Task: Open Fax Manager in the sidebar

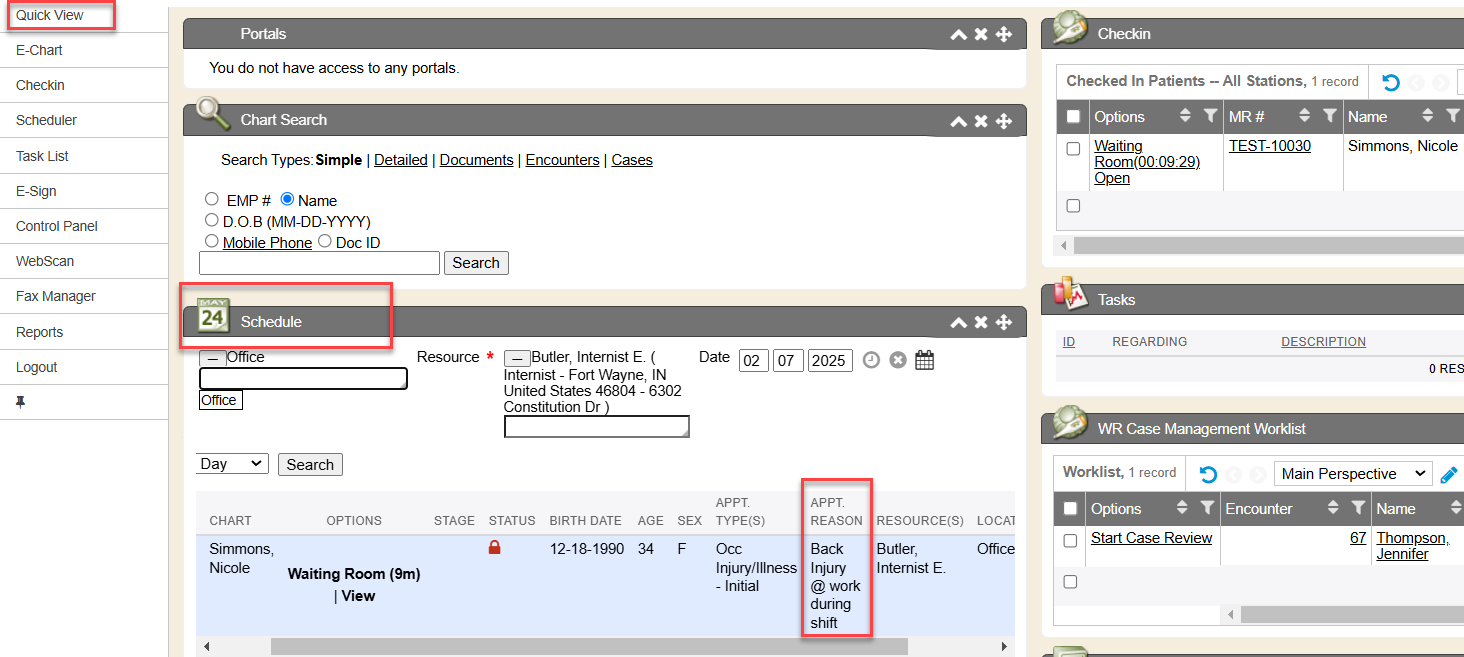Action: 56,296
